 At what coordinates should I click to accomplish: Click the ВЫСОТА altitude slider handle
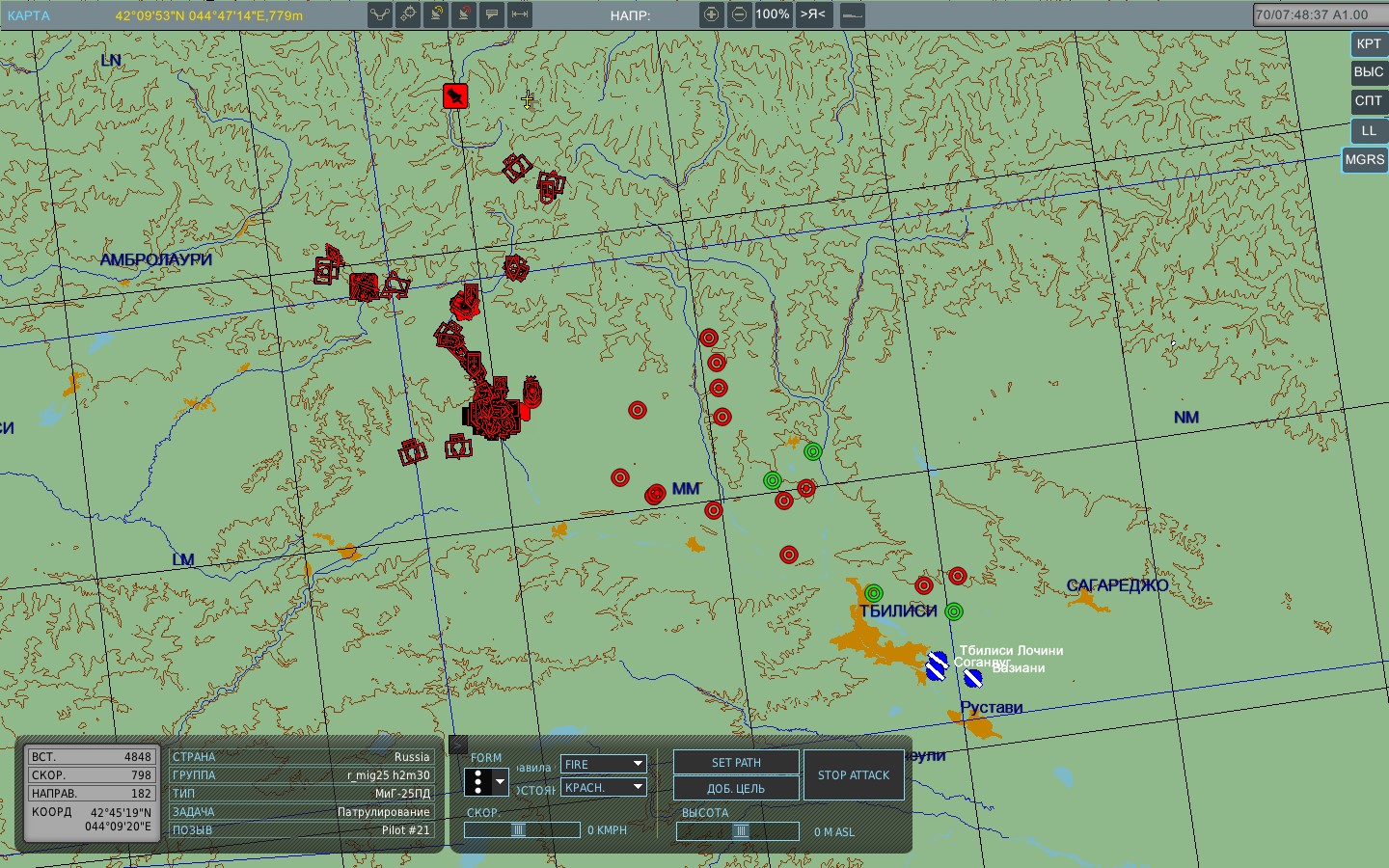(x=741, y=831)
